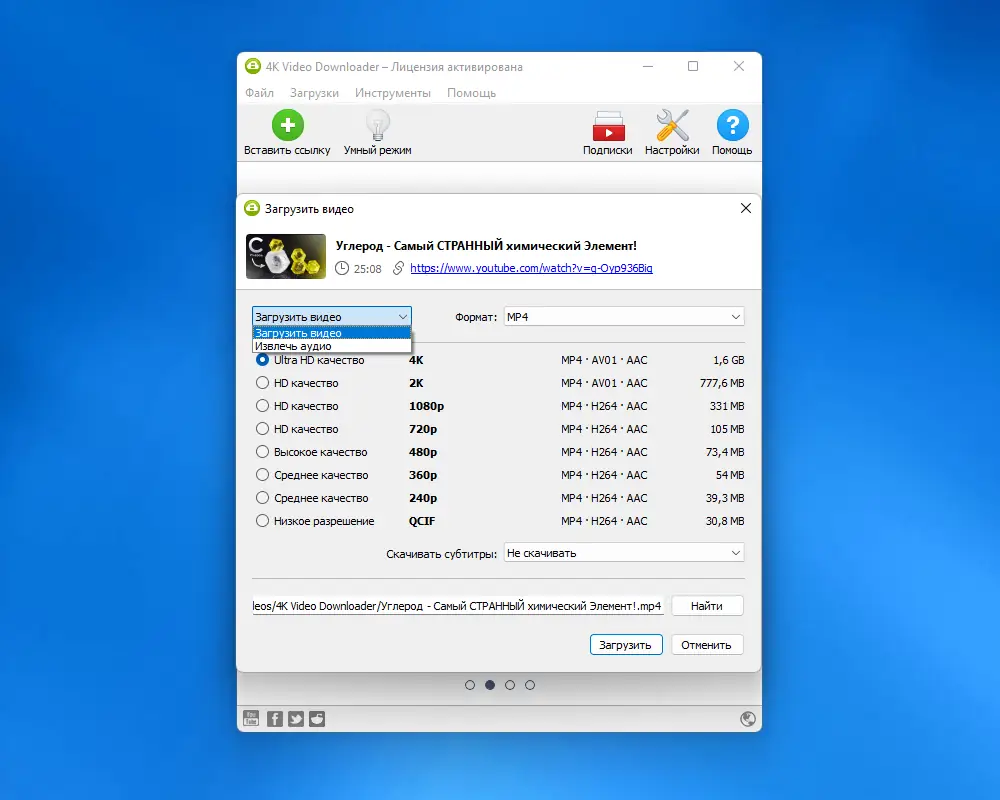Select Среднее качество 240p option
Screen dimensions: 1000x800
(x=262, y=498)
